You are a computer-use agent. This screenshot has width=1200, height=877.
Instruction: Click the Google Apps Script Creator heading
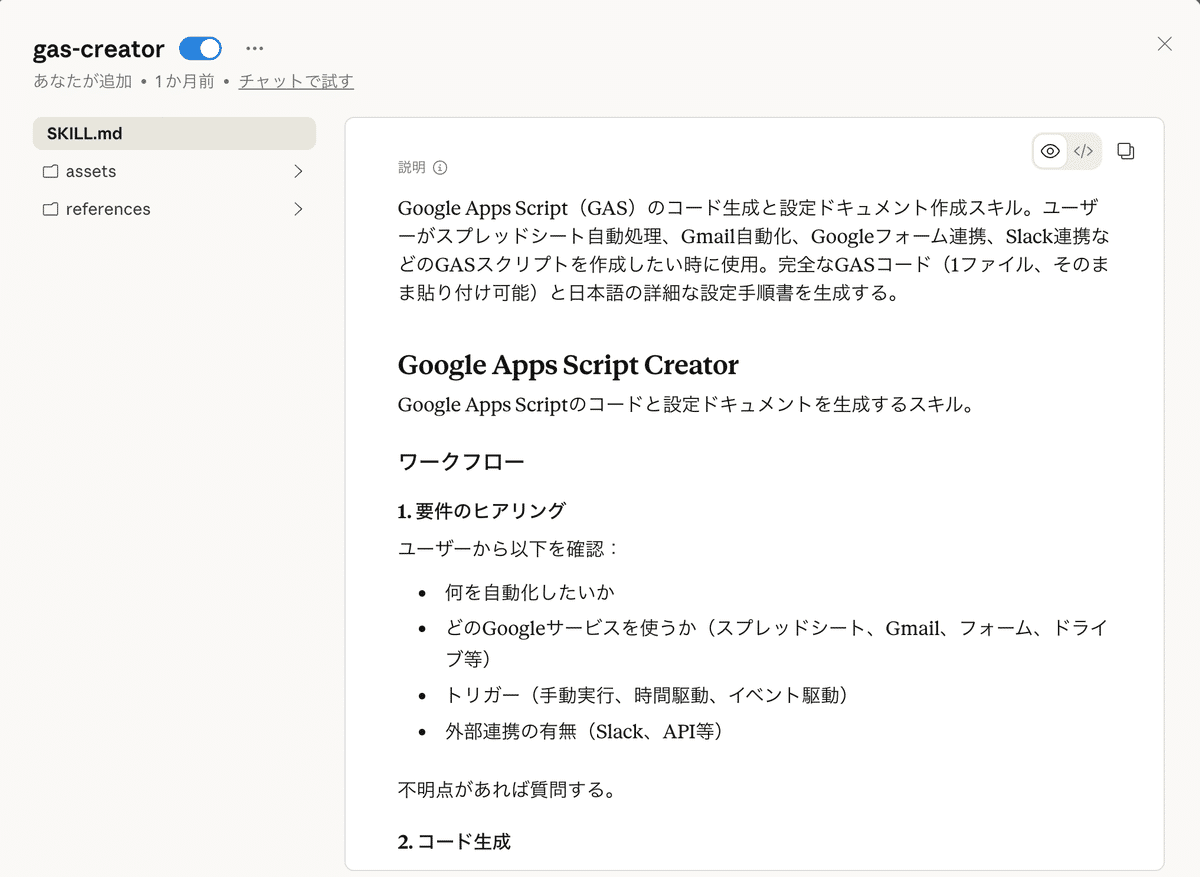[x=568, y=364]
